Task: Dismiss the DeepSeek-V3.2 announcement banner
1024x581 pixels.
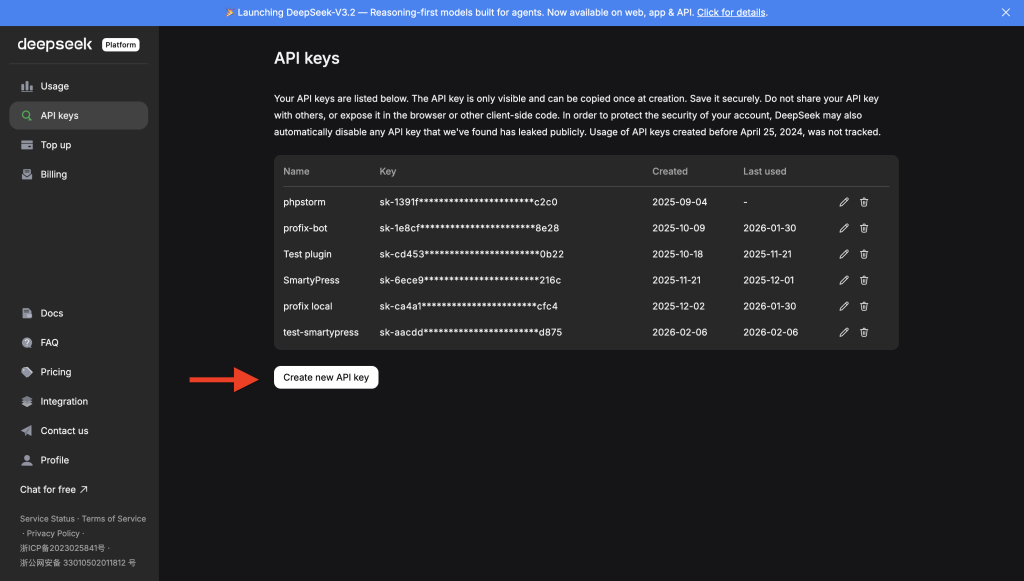Action: coord(1006,12)
